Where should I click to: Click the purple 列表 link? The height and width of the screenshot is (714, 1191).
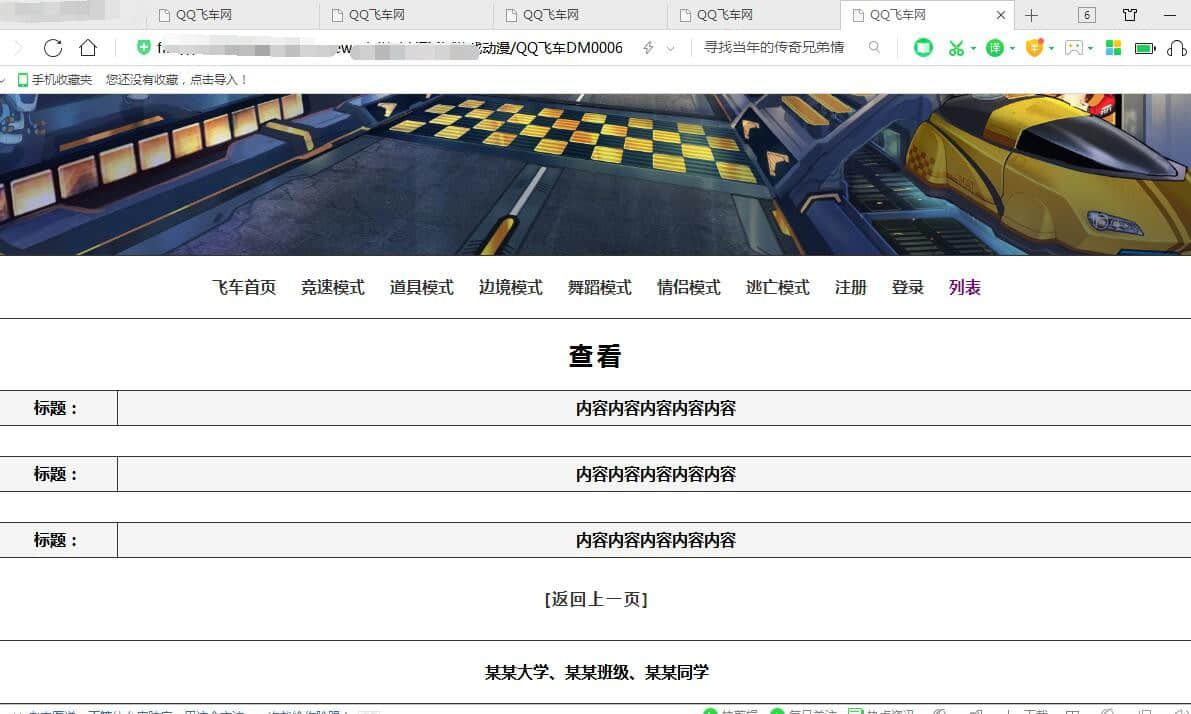coord(964,288)
